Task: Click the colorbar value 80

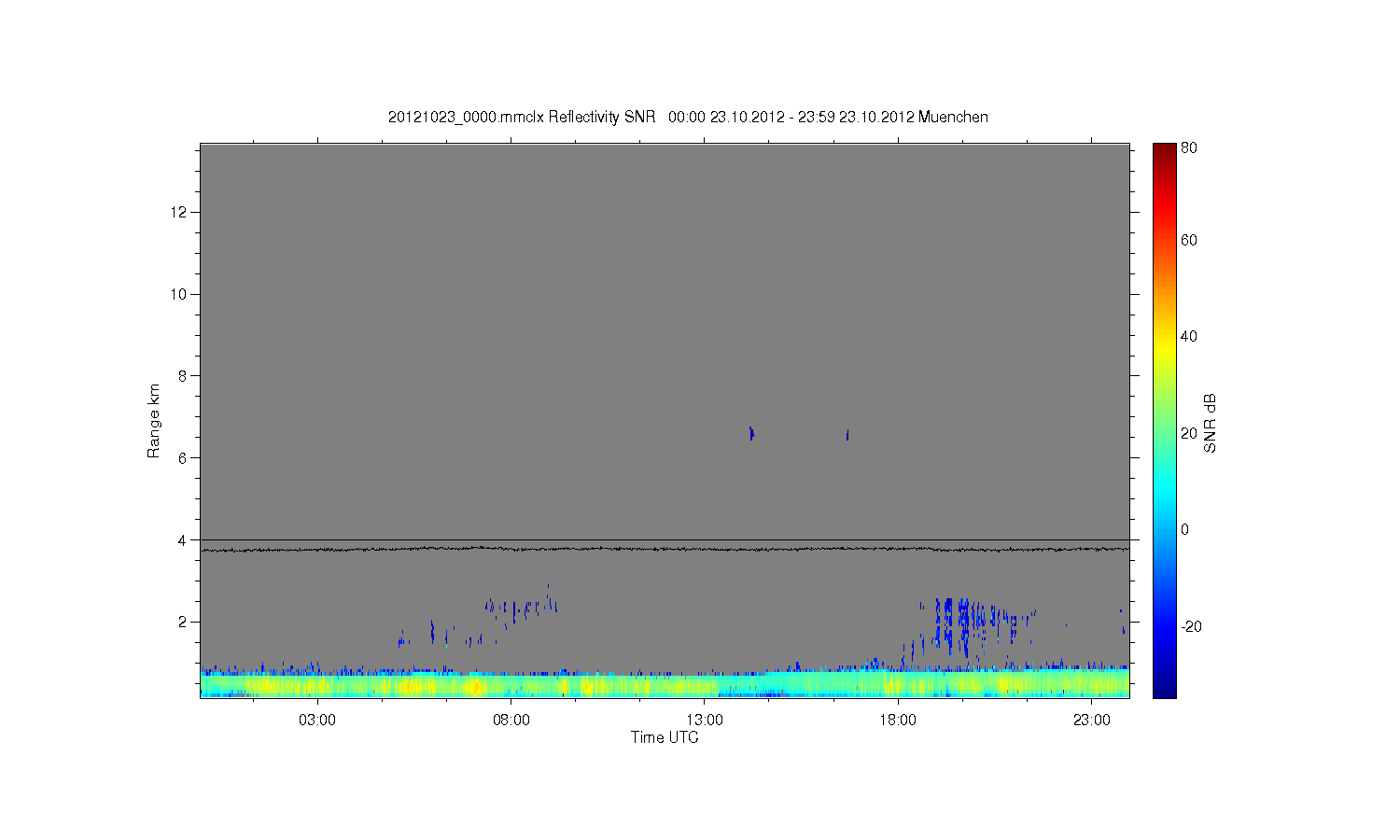Action: tap(1188, 147)
